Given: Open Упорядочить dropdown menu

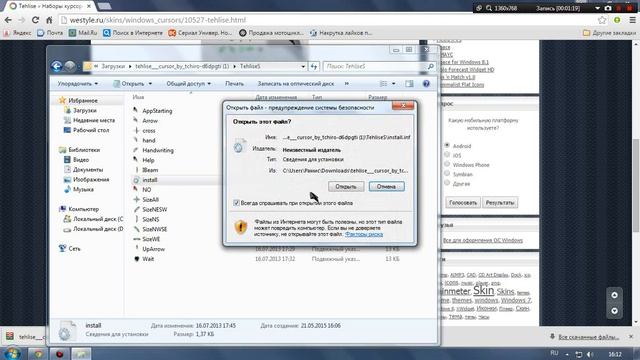Looking at the screenshot, I should coord(78,84).
